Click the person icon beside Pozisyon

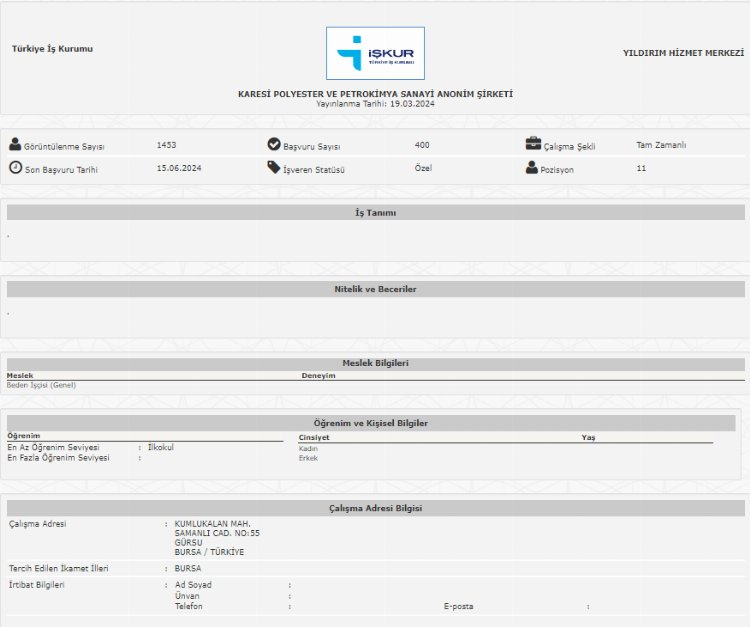point(532,168)
